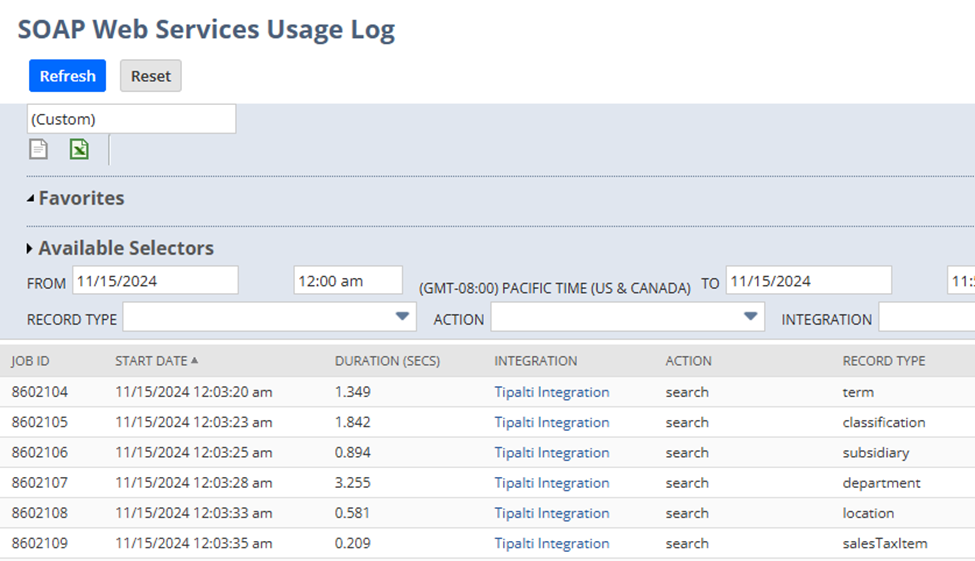
Task: Open Tipalti Integration link for job 8602104
Action: coord(551,392)
